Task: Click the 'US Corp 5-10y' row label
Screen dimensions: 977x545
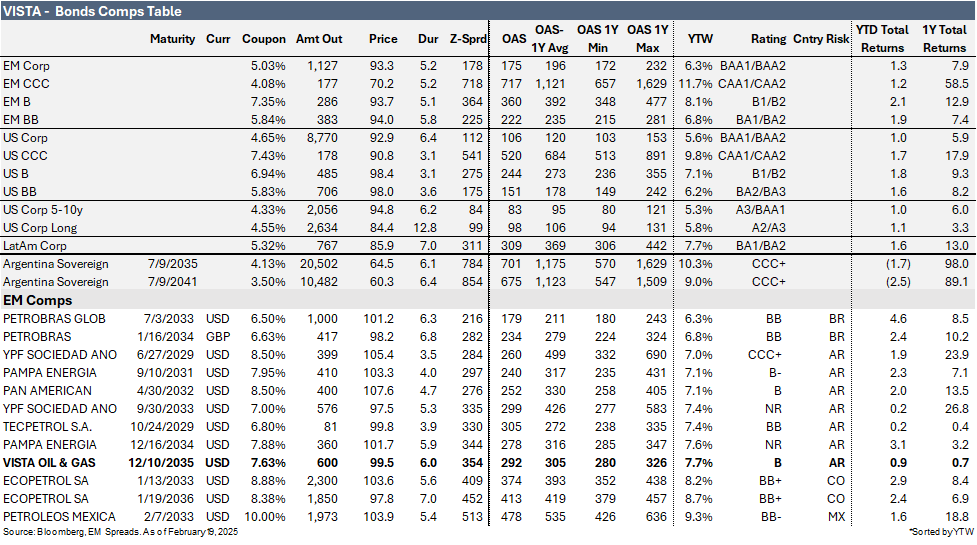Action: (43, 210)
